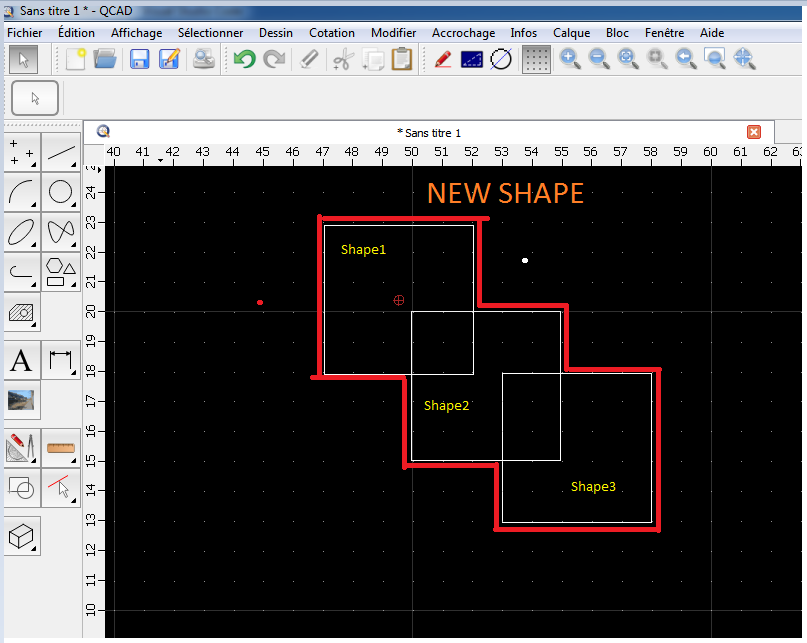Click the Shape1 label in drawing
Screen dimensions: 807x643
[363, 250]
